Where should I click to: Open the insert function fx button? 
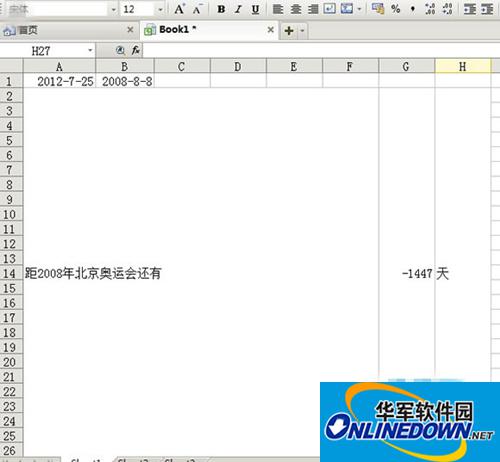tap(136, 51)
